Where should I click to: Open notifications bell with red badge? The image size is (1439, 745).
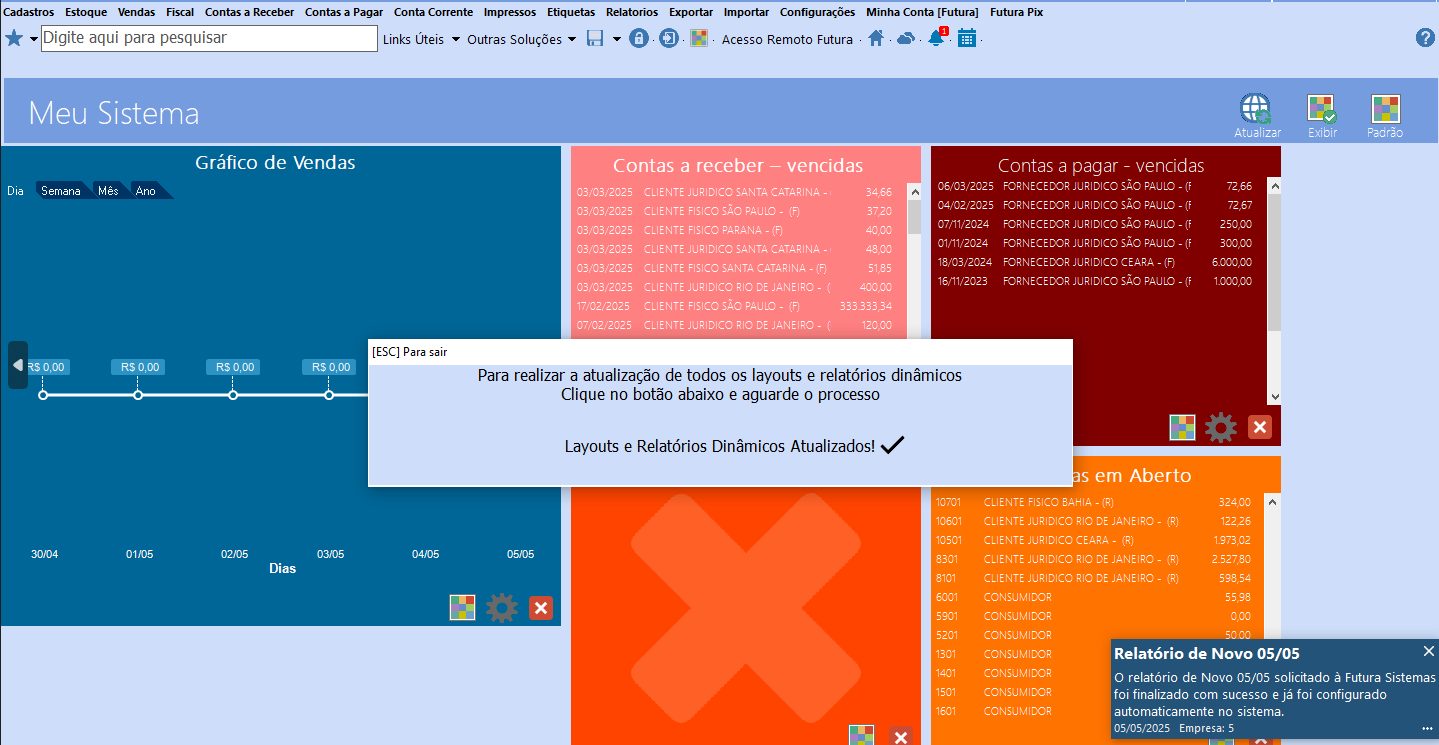937,38
